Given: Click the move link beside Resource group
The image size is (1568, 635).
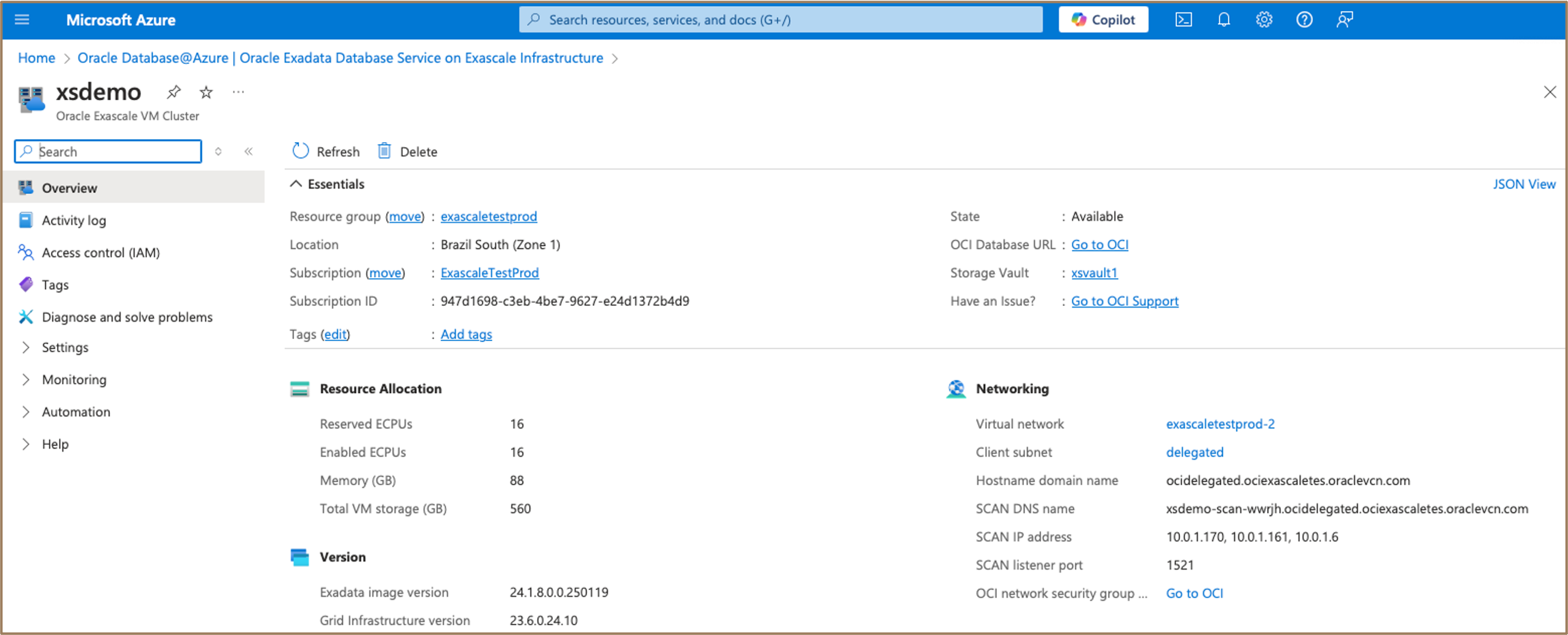Looking at the screenshot, I should (x=405, y=217).
